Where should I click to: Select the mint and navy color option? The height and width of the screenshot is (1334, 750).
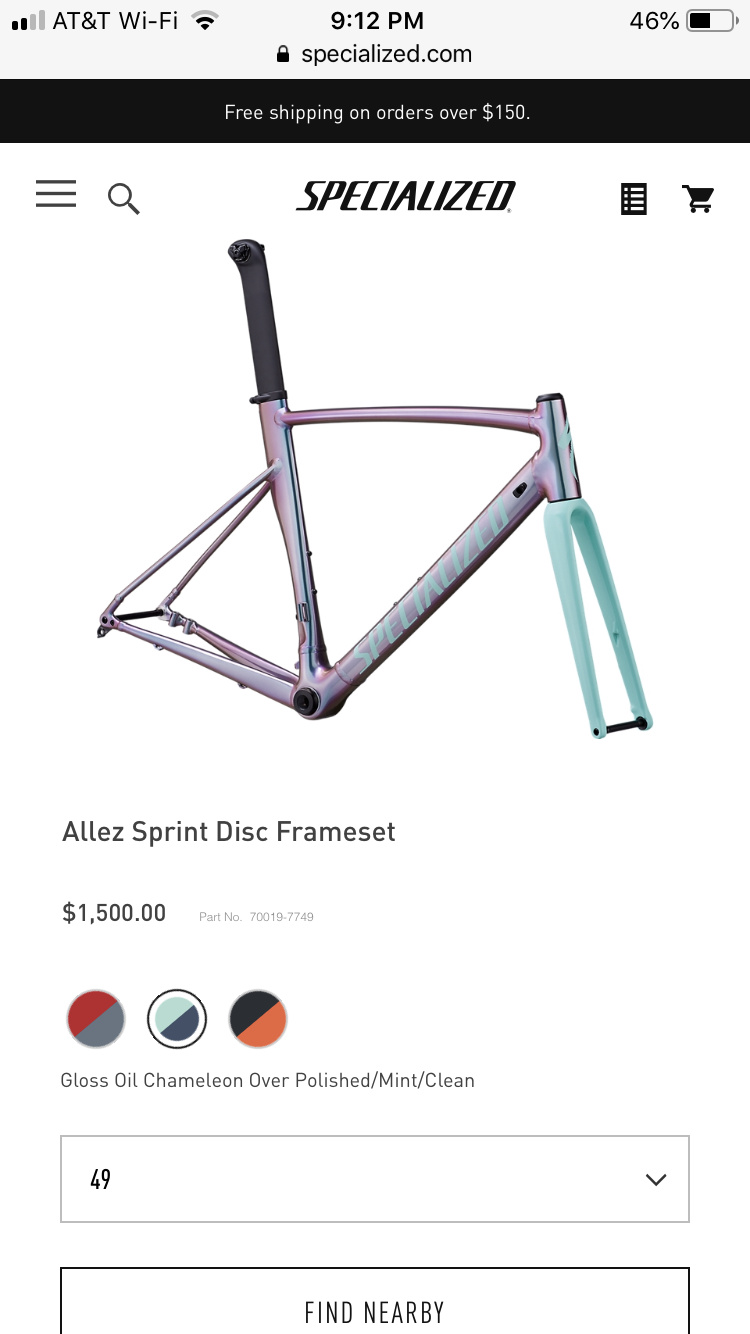177,1019
